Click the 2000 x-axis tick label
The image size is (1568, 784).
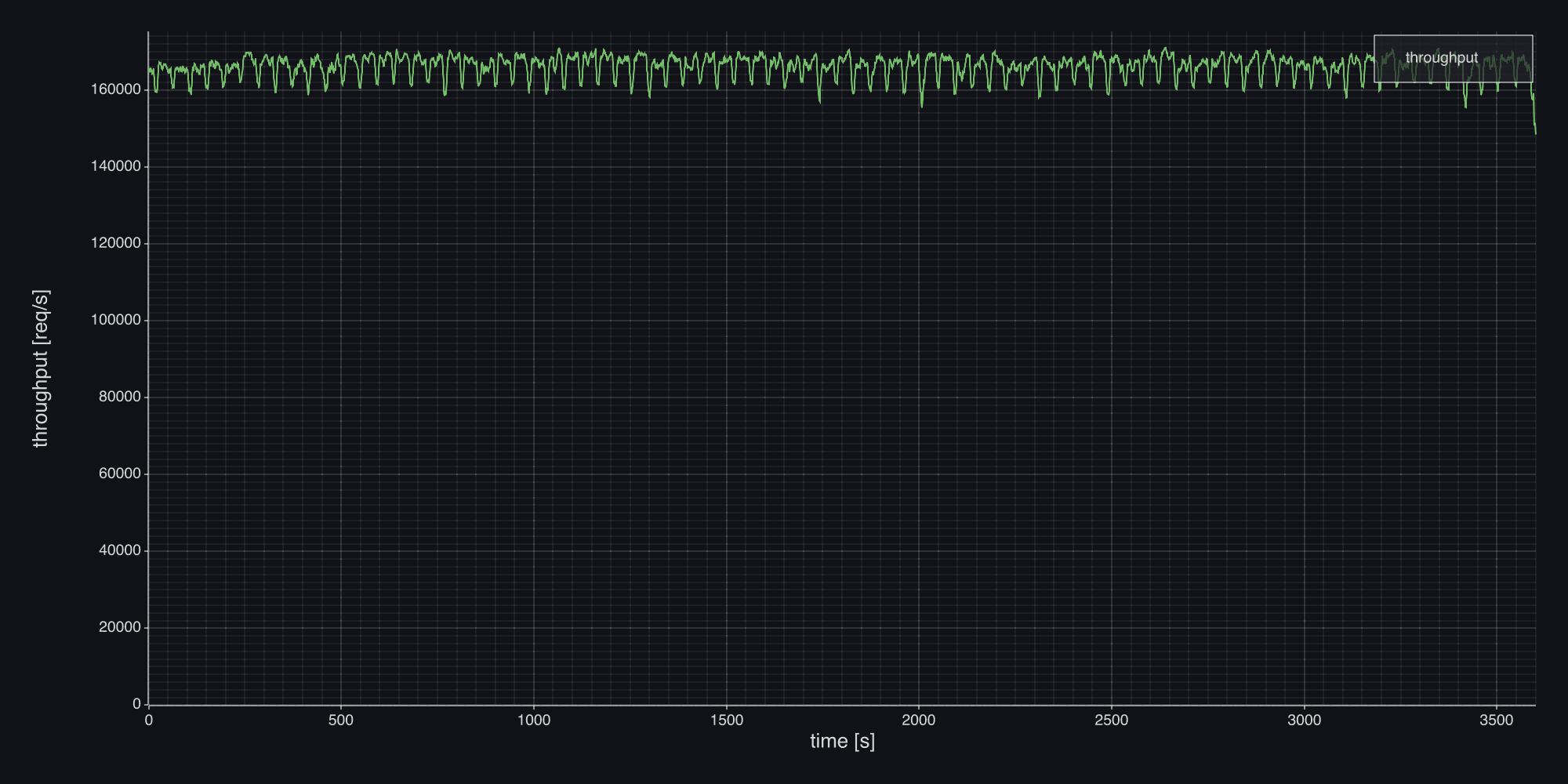click(x=919, y=720)
